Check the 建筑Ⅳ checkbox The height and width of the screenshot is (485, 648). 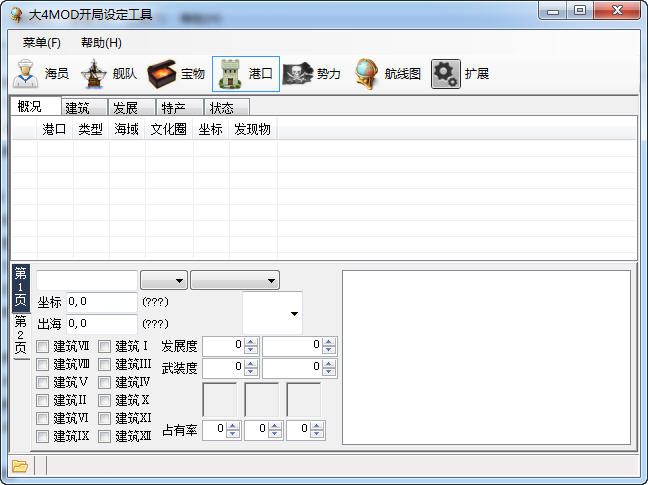pyautogui.click(x=105, y=382)
